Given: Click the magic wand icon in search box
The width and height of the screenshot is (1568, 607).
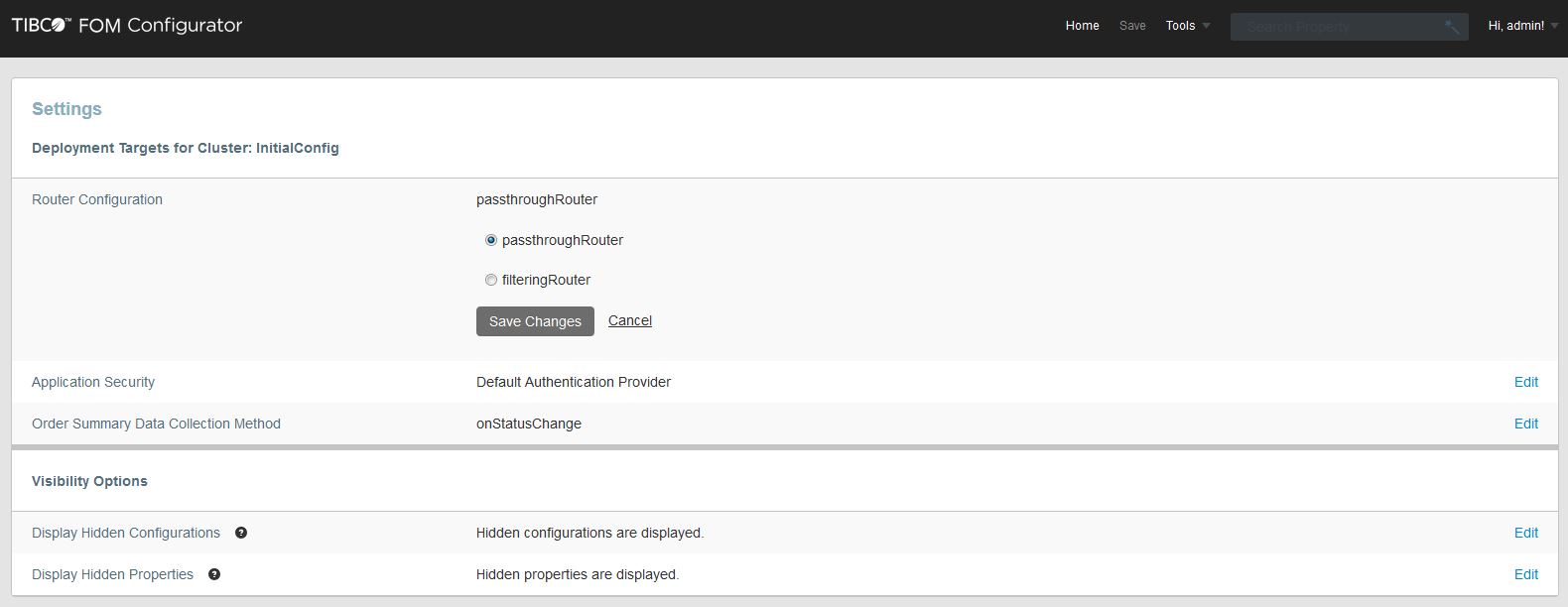Looking at the screenshot, I should coord(1451,27).
